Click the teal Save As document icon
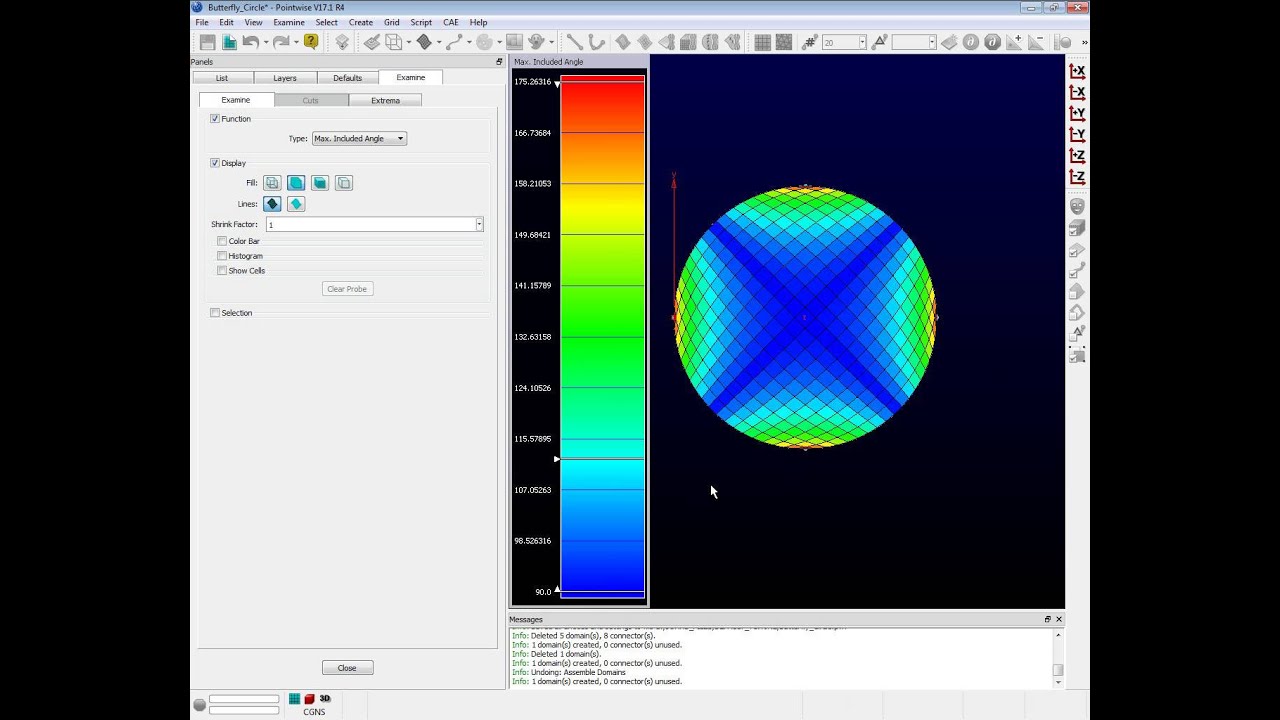 [229, 42]
